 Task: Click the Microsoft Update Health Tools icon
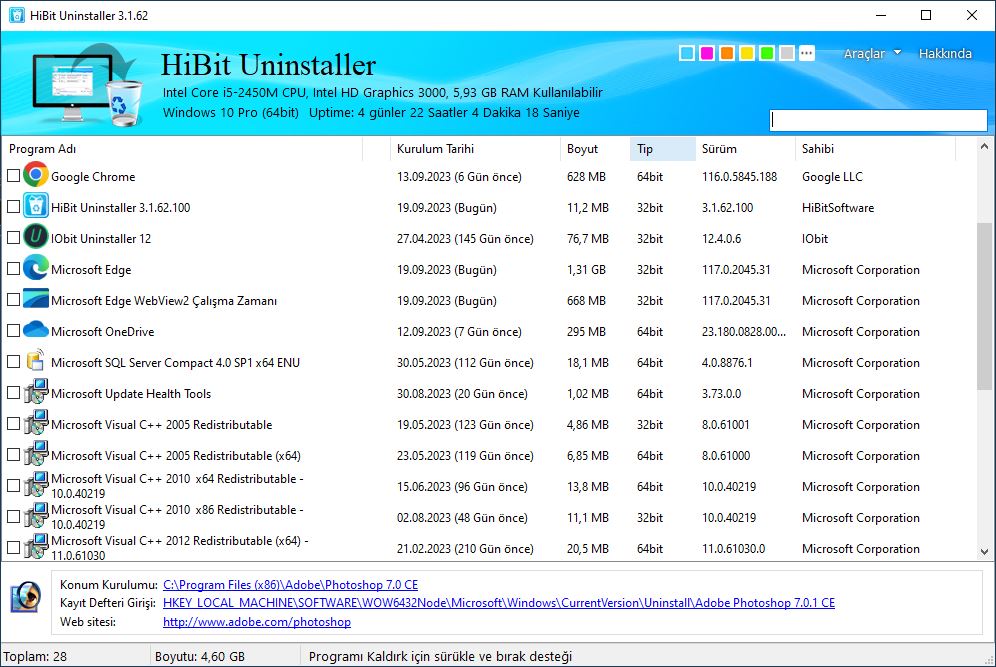click(x=36, y=392)
